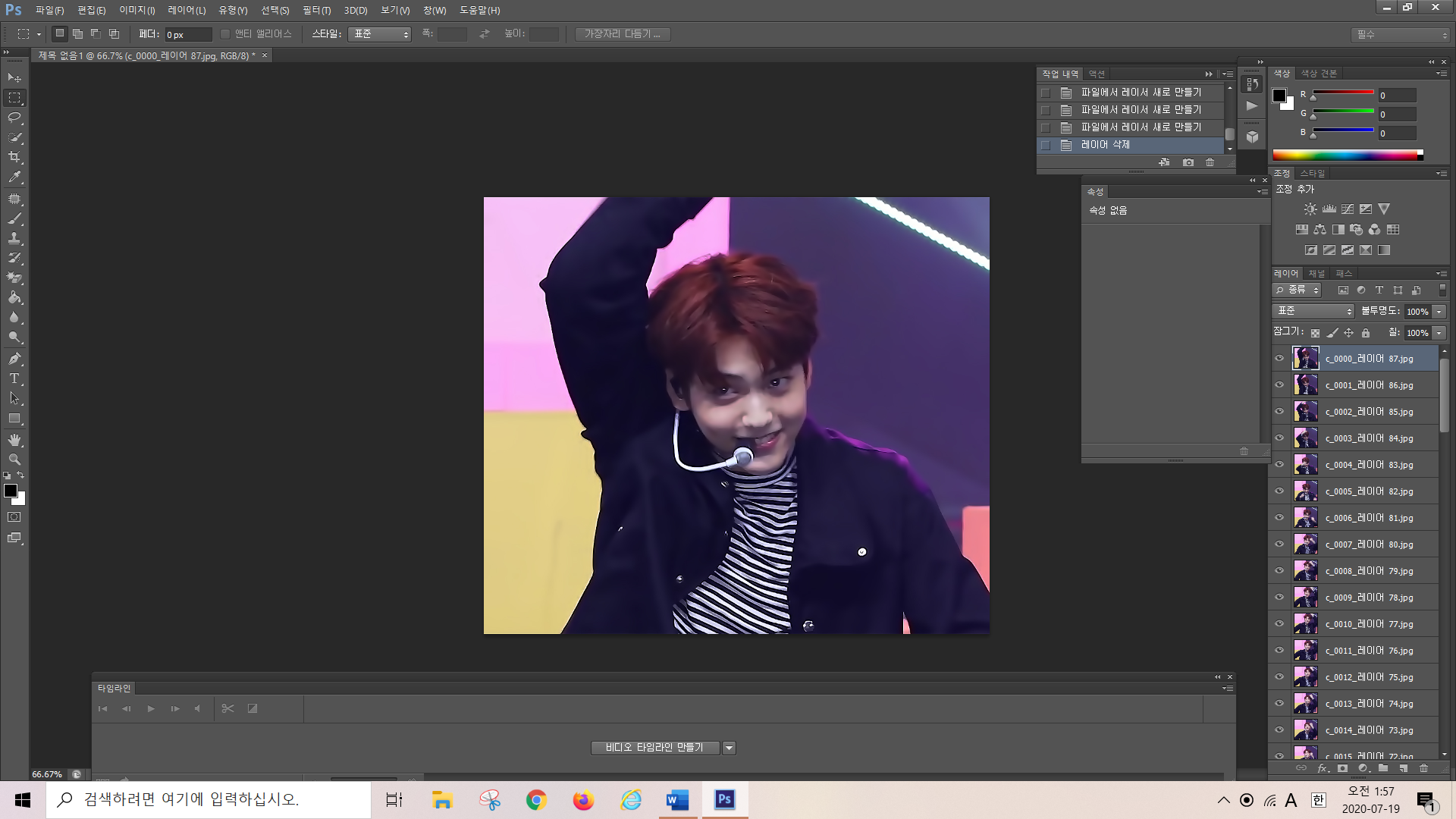Screen dimensions: 1456x819
Task: Click 비디오 타임라인 만들기 button
Action: coord(654,748)
